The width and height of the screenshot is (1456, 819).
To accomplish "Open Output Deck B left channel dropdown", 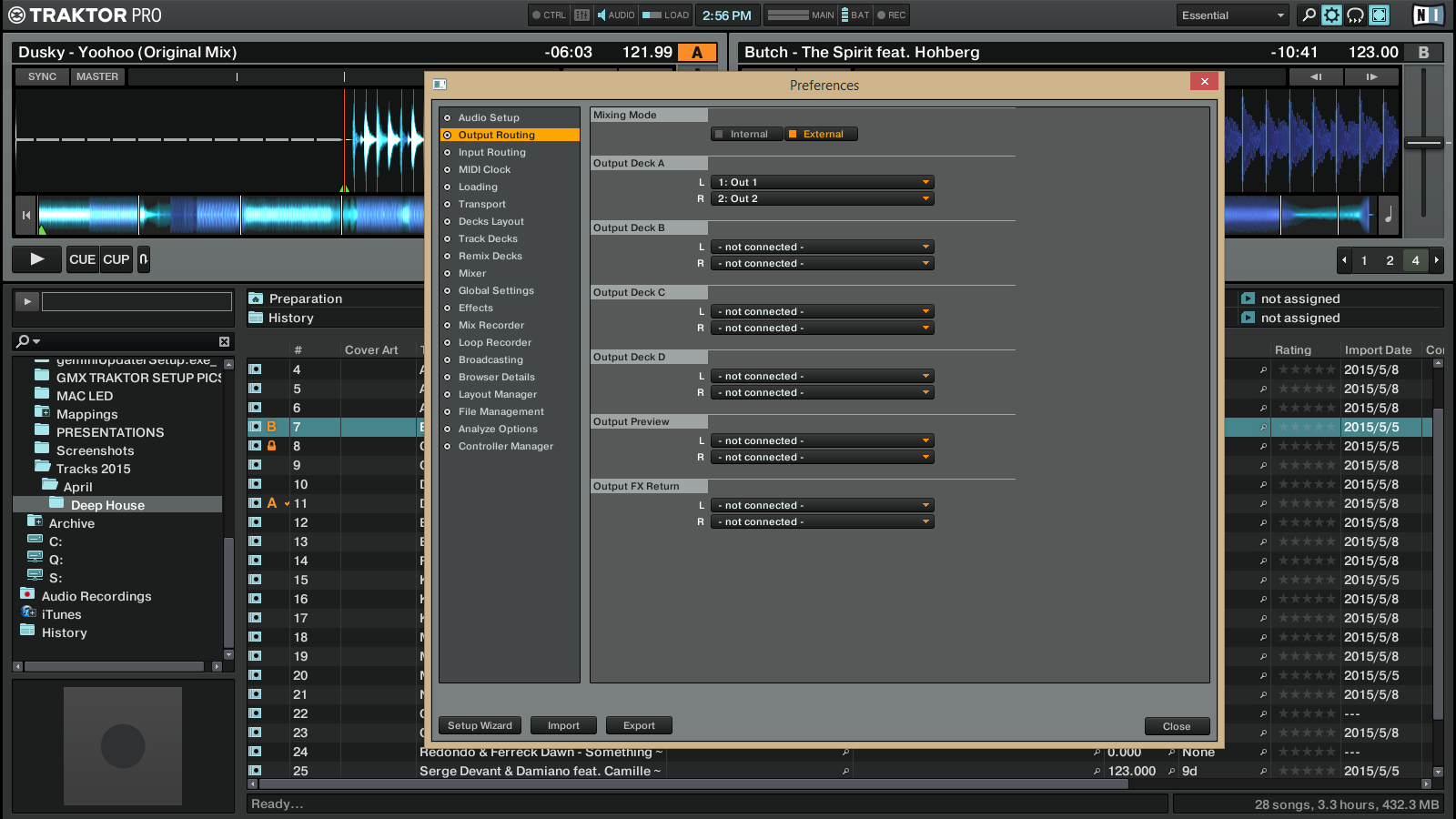I will coord(823,247).
